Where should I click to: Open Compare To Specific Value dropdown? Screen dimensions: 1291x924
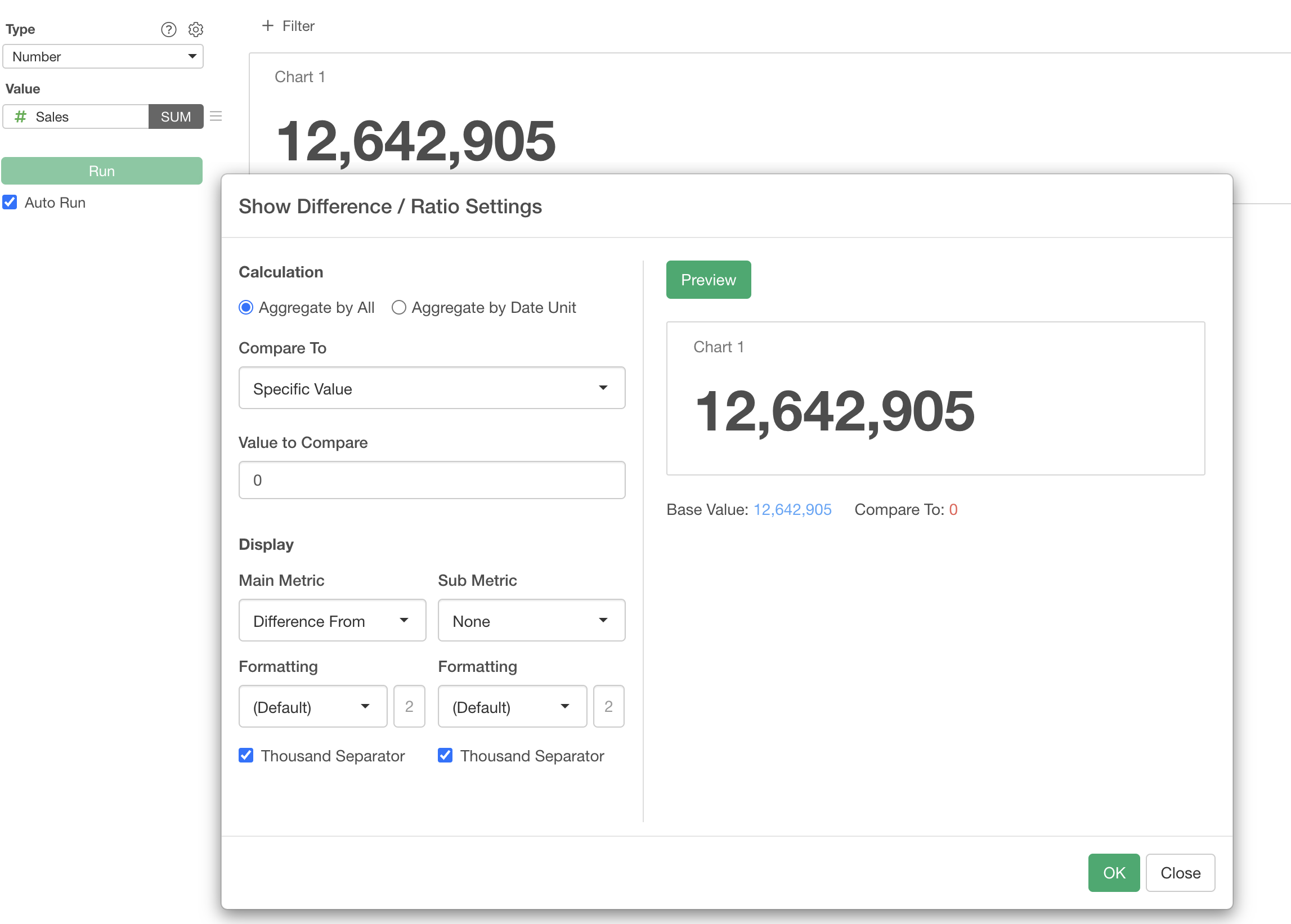(x=431, y=388)
